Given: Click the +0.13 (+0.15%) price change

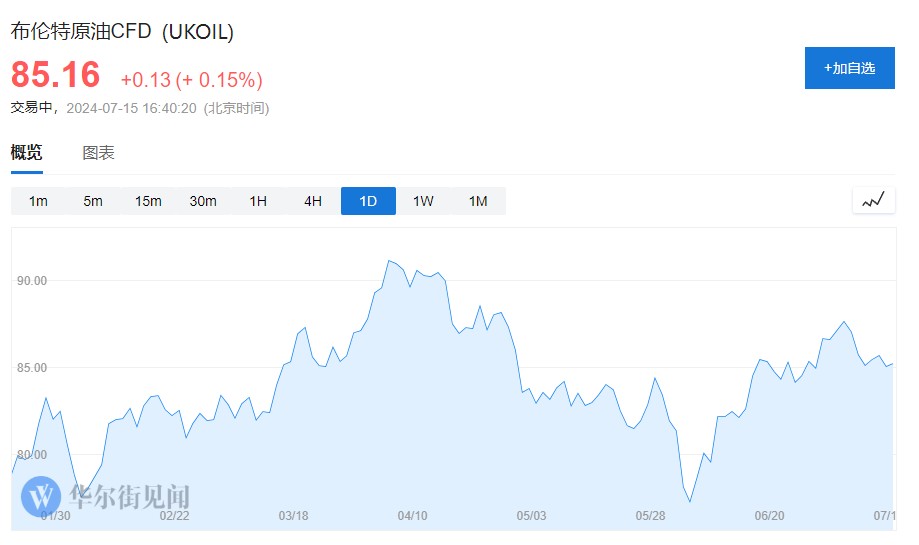Looking at the screenshot, I should (191, 80).
